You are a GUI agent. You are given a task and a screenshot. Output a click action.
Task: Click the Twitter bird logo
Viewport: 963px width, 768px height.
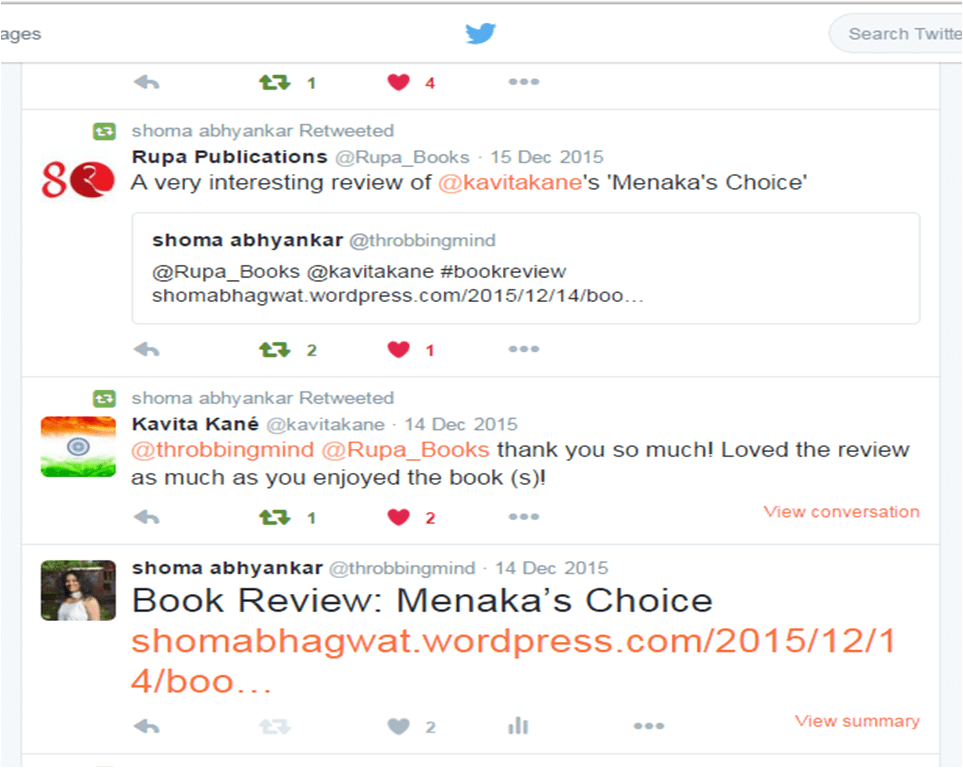(480, 33)
